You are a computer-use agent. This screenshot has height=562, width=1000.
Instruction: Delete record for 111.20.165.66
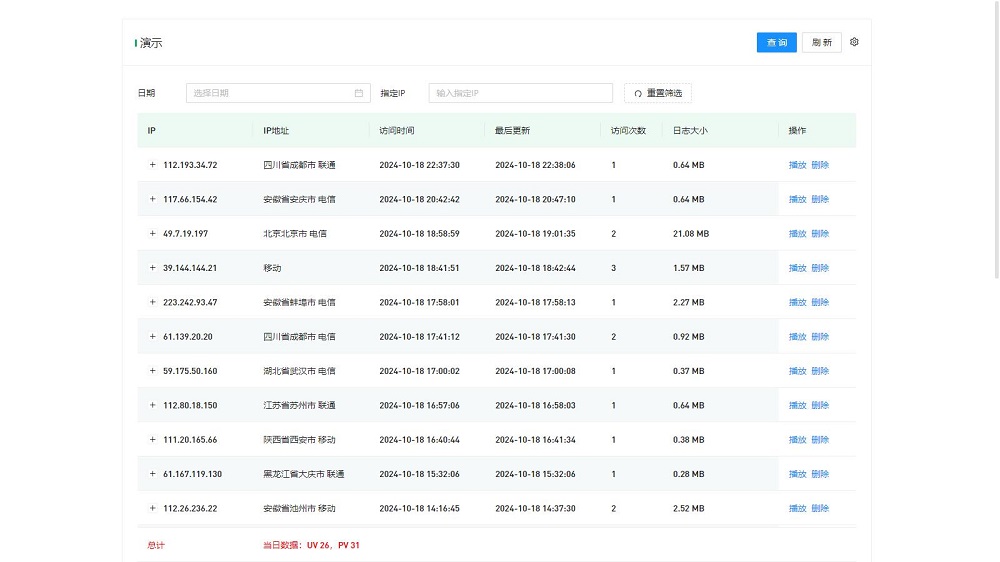820,440
